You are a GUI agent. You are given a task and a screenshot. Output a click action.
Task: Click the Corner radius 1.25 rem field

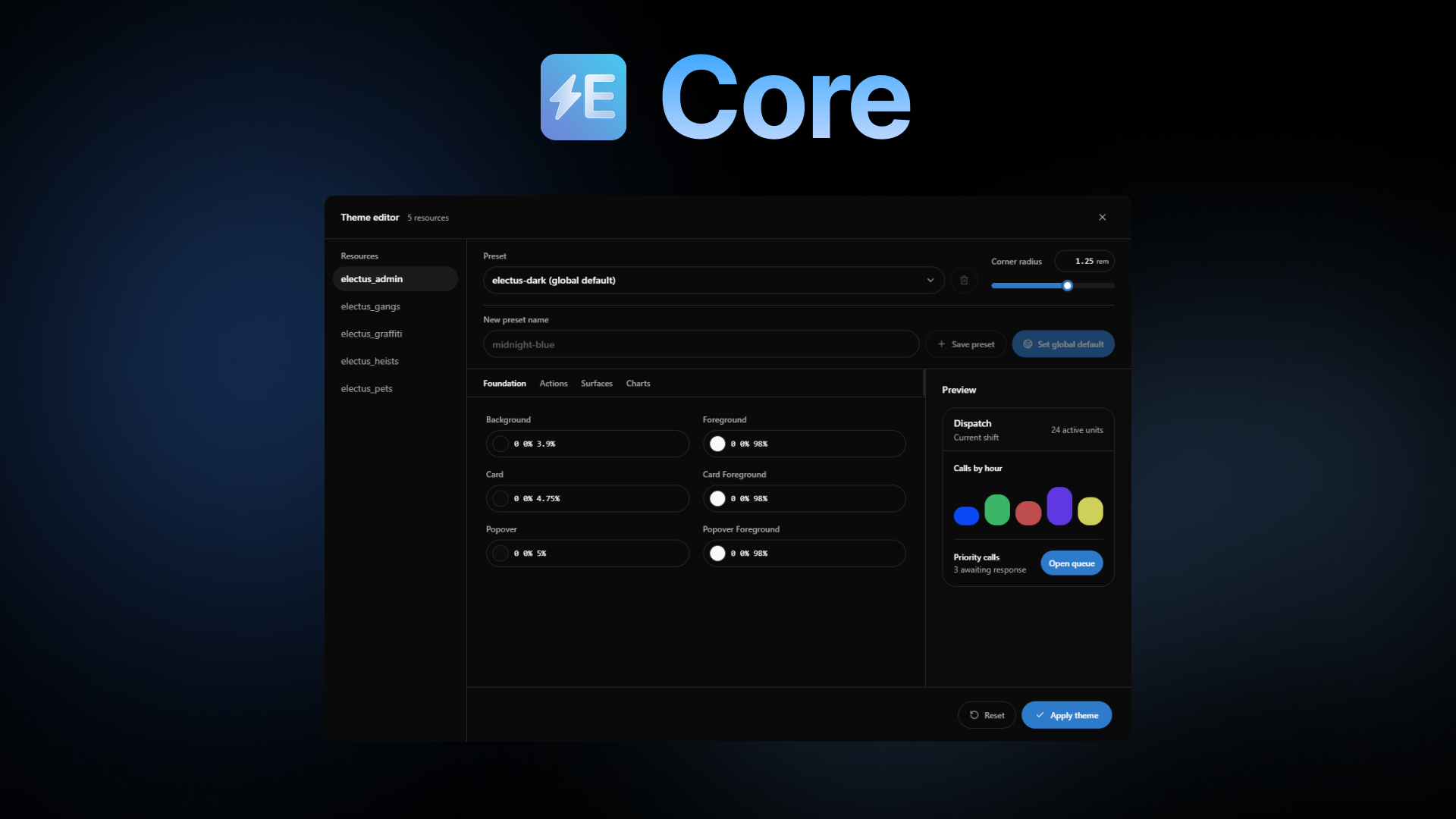(1084, 262)
